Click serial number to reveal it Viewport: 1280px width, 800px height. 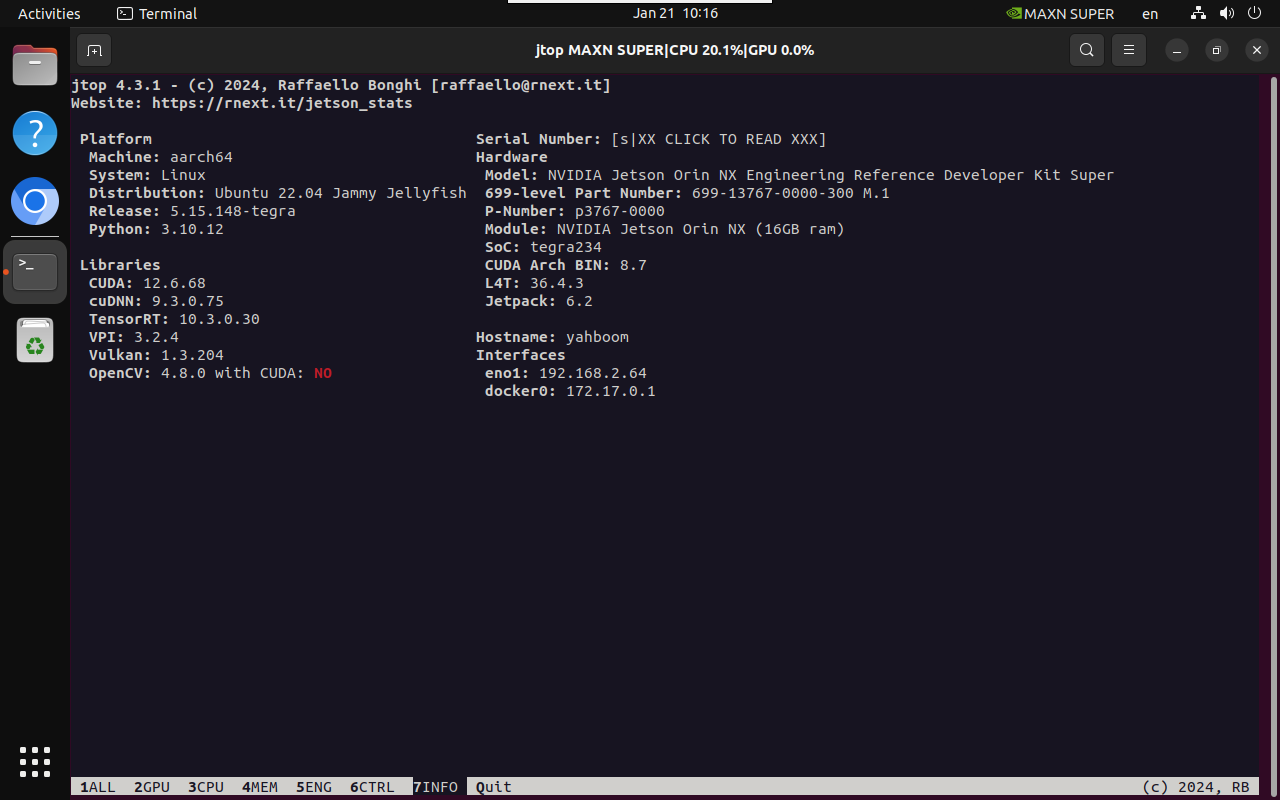tap(718, 139)
